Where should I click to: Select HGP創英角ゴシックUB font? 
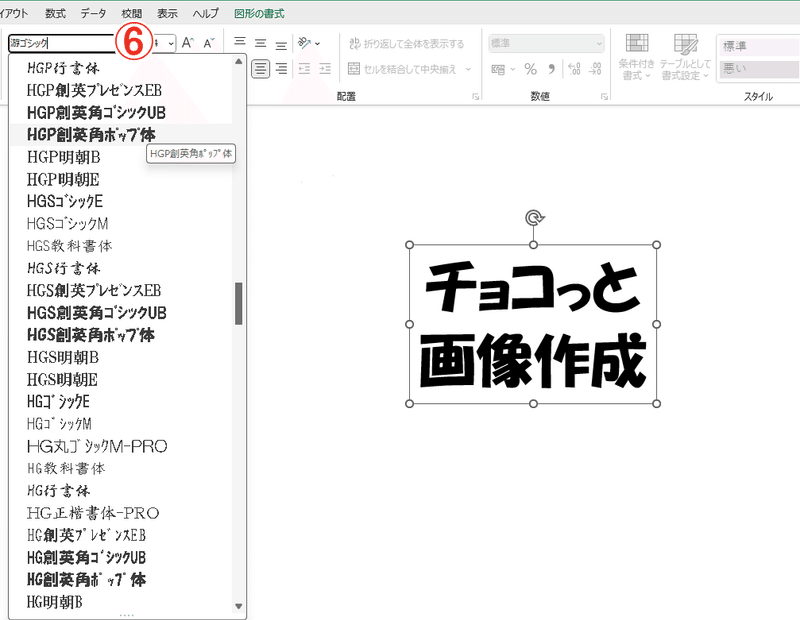(x=120, y=113)
